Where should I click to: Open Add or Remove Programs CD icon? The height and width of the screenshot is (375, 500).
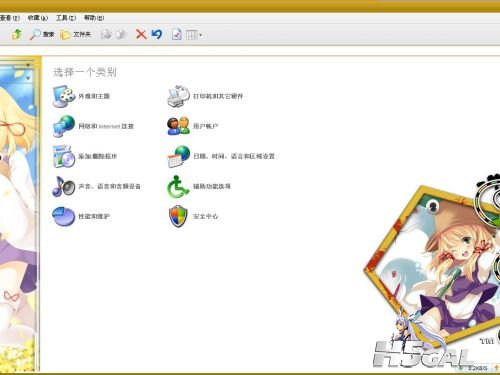pos(63,156)
